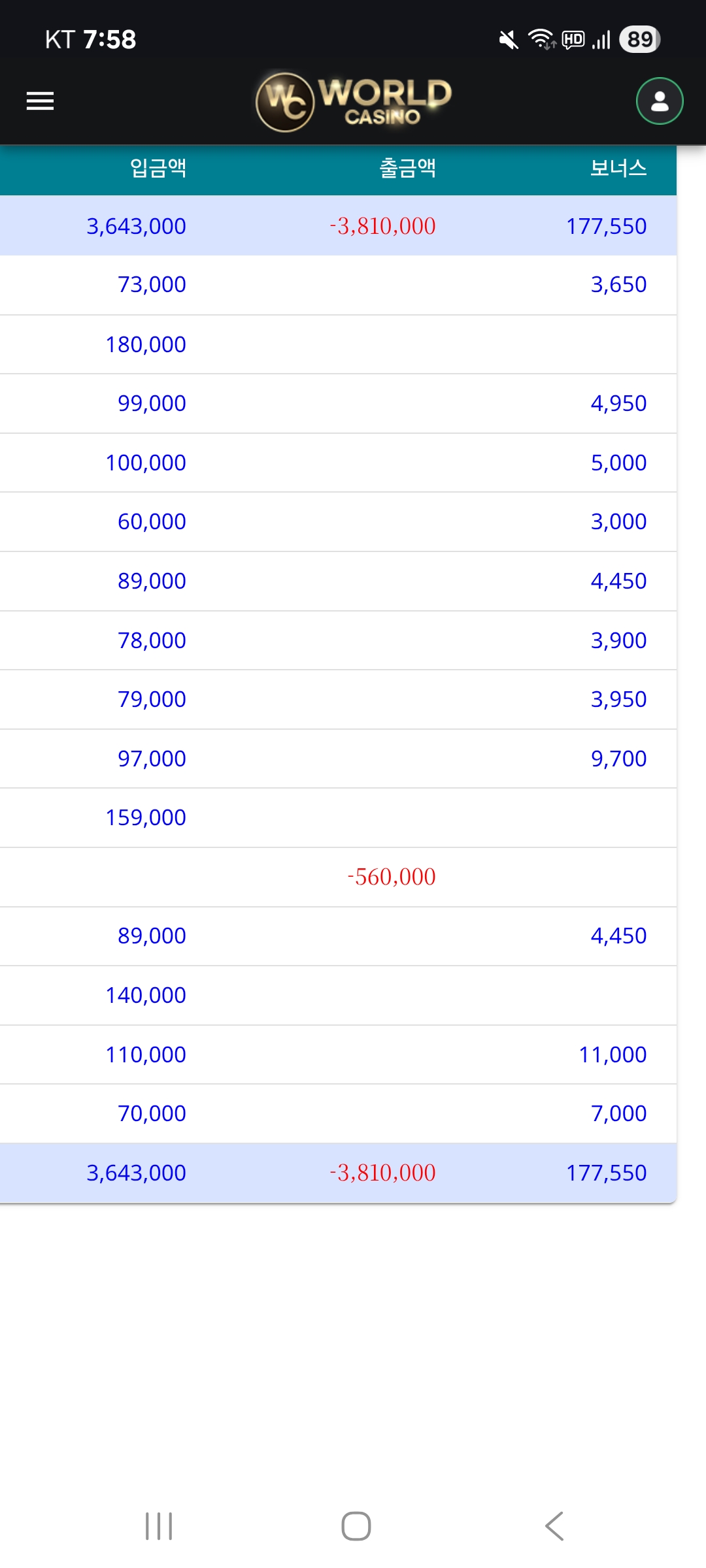Select the 입금액 column header
706x1568 pixels.
coord(158,169)
